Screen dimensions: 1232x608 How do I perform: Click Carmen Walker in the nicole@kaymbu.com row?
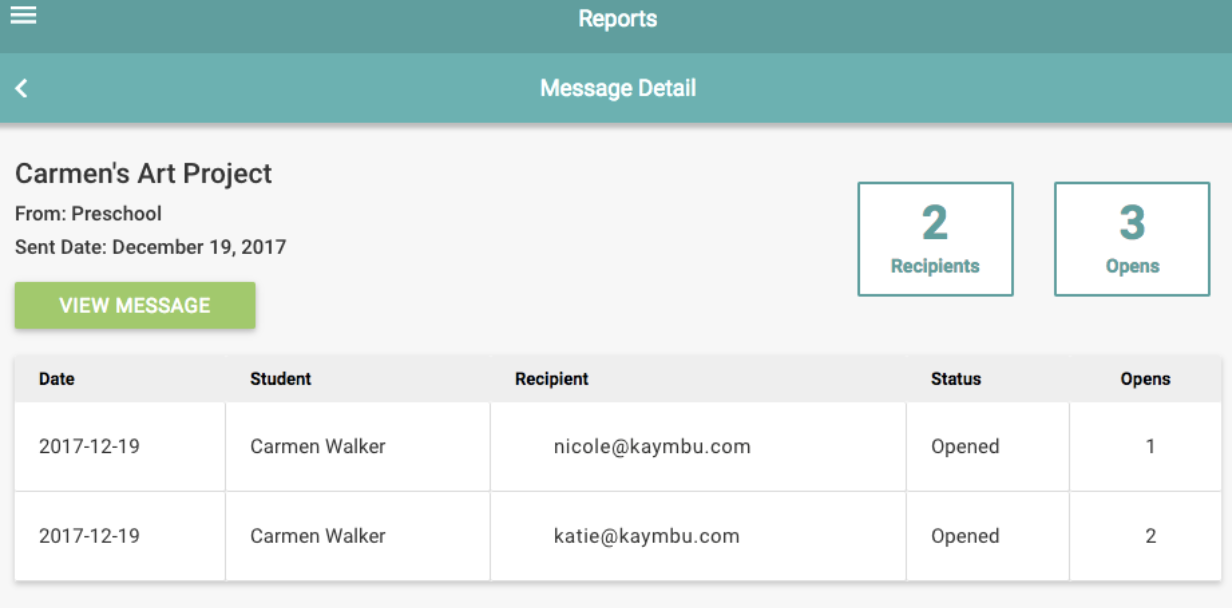click(317, 447)
